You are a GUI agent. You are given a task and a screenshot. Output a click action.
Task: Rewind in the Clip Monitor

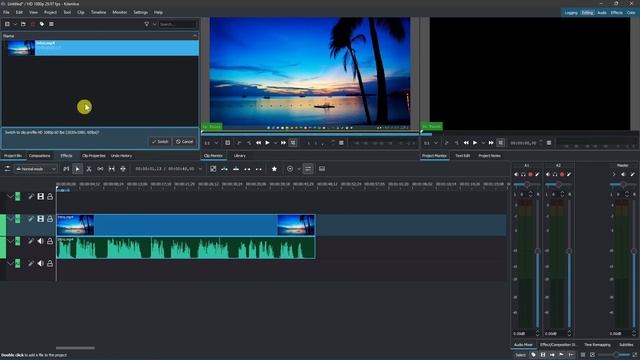258,143
